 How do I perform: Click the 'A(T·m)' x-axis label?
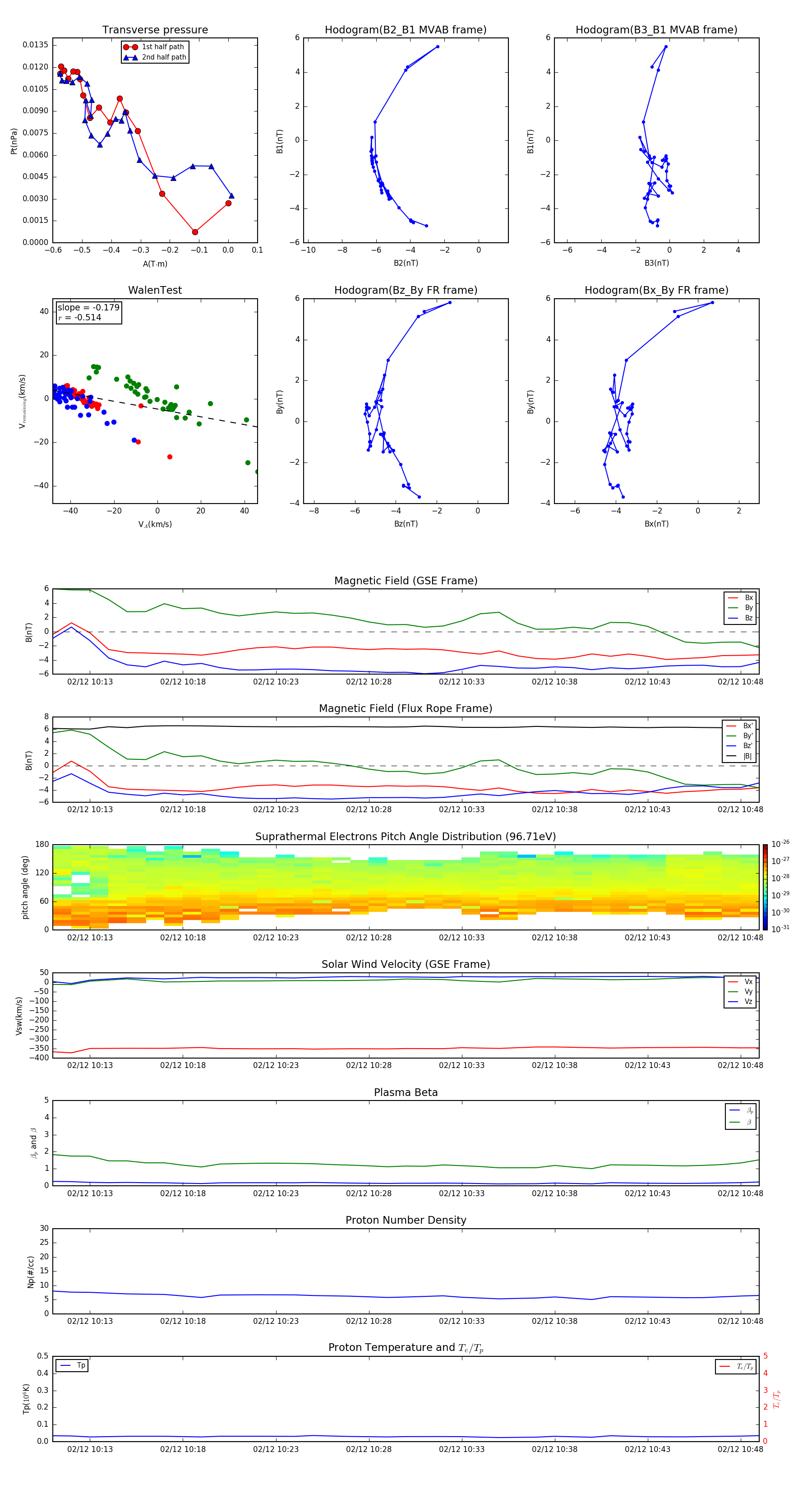coord(155,264)
